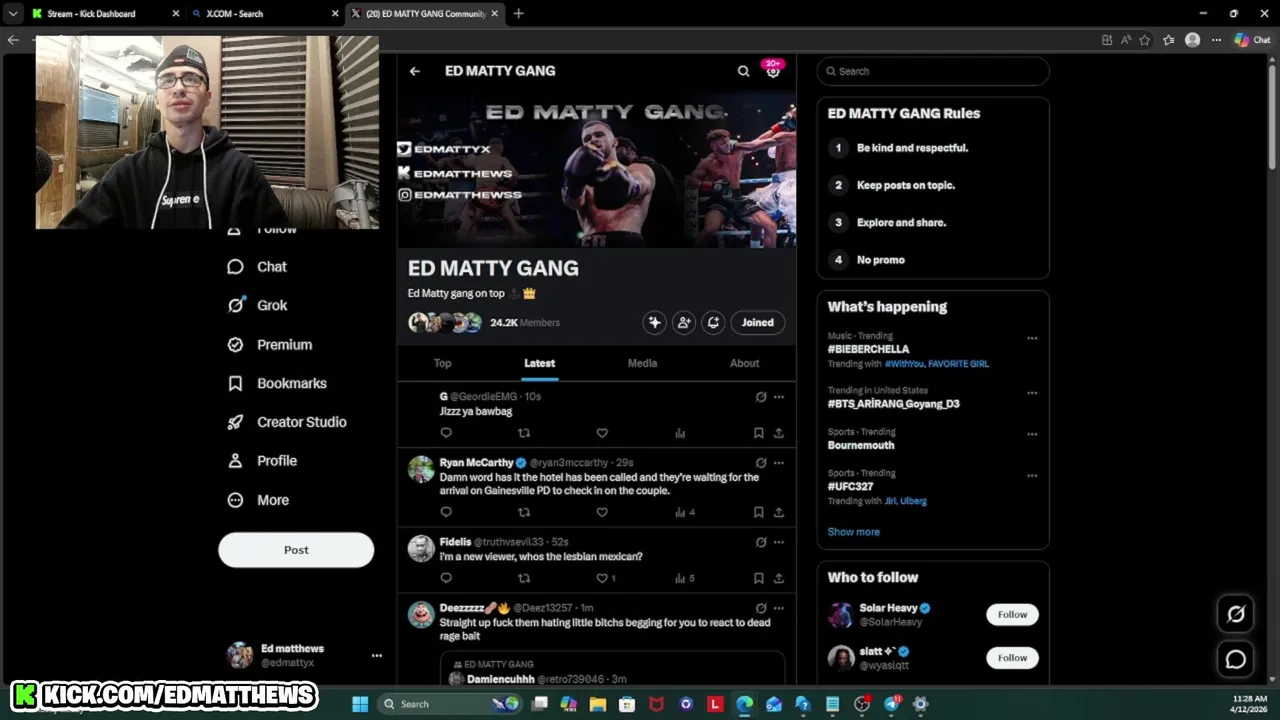Reply to Ryan McCarthy's post
Image resolution: width=1280 pixels, height=720 pixels.
446,512
